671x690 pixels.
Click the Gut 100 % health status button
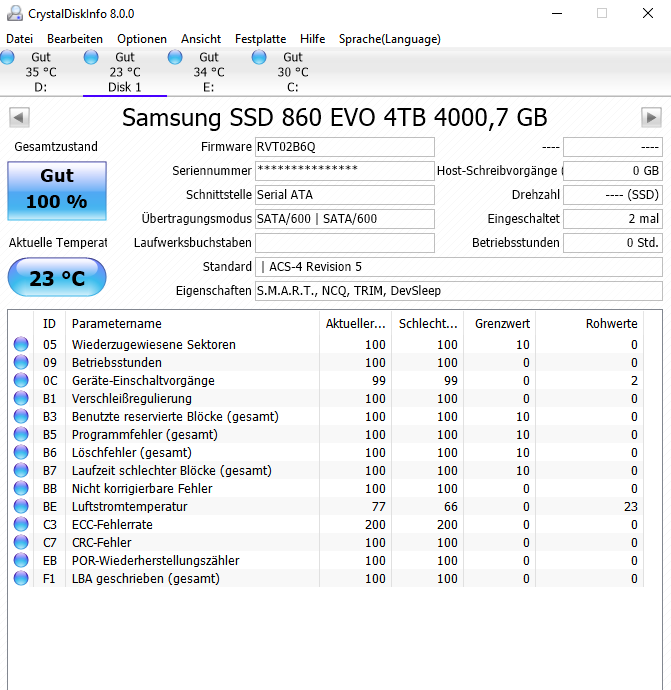click(57, 191)
